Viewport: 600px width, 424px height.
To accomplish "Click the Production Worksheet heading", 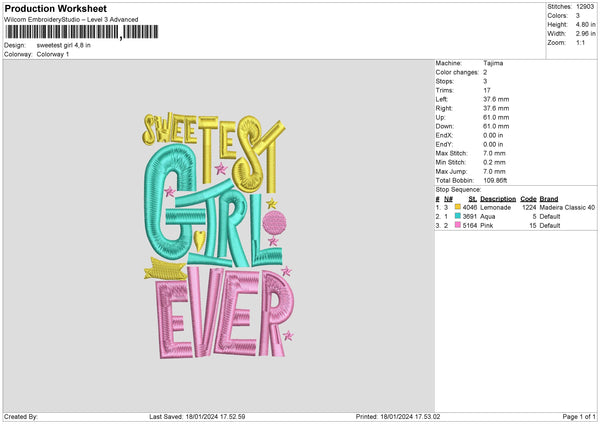I will pos(55,8).
